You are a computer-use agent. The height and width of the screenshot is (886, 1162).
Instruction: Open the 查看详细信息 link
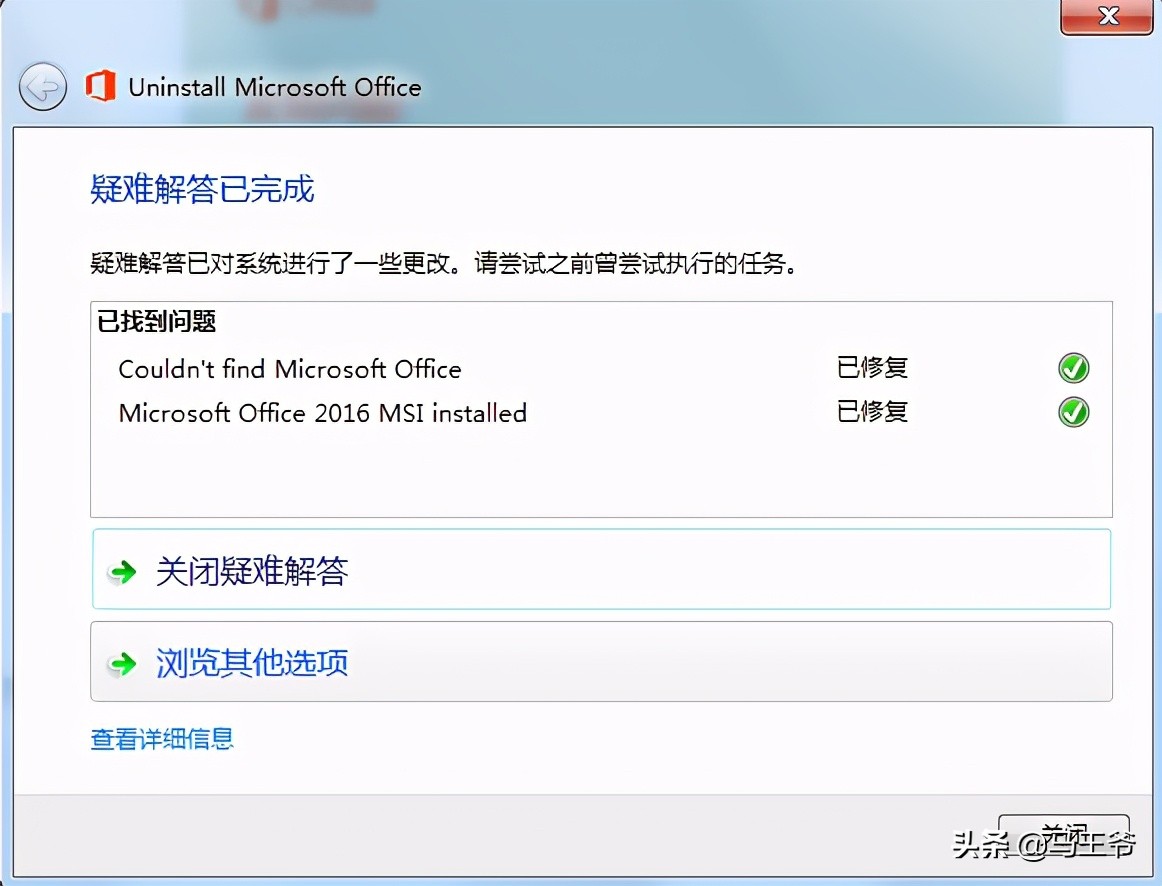coord(162,739)
